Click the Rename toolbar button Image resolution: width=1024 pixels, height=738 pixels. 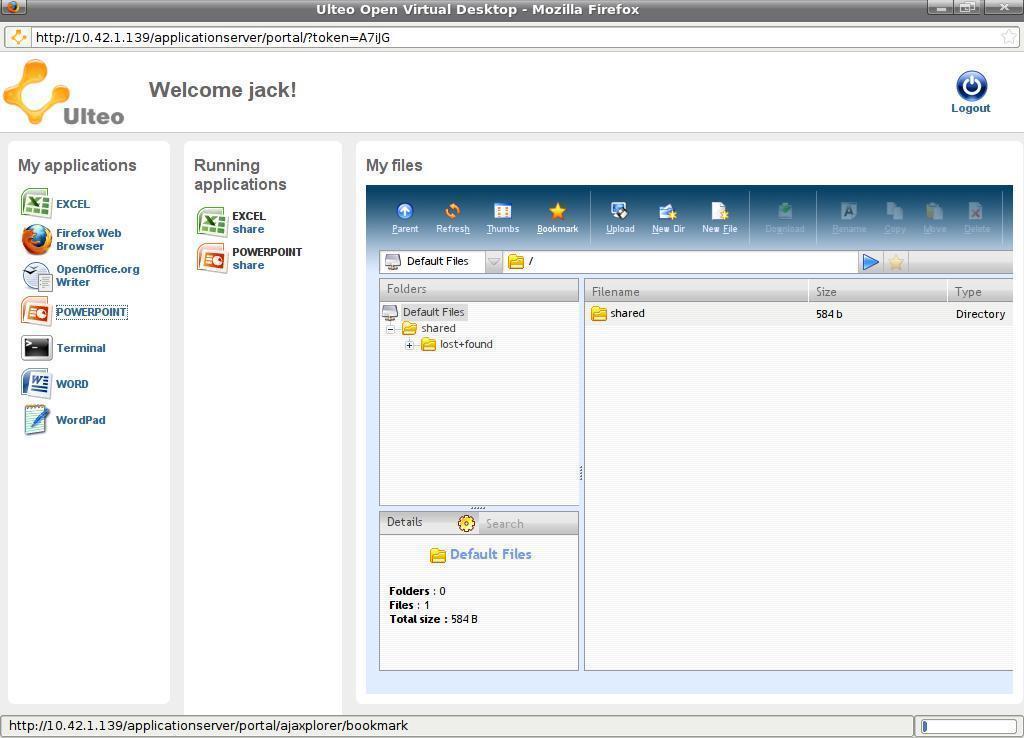[849, 217]
